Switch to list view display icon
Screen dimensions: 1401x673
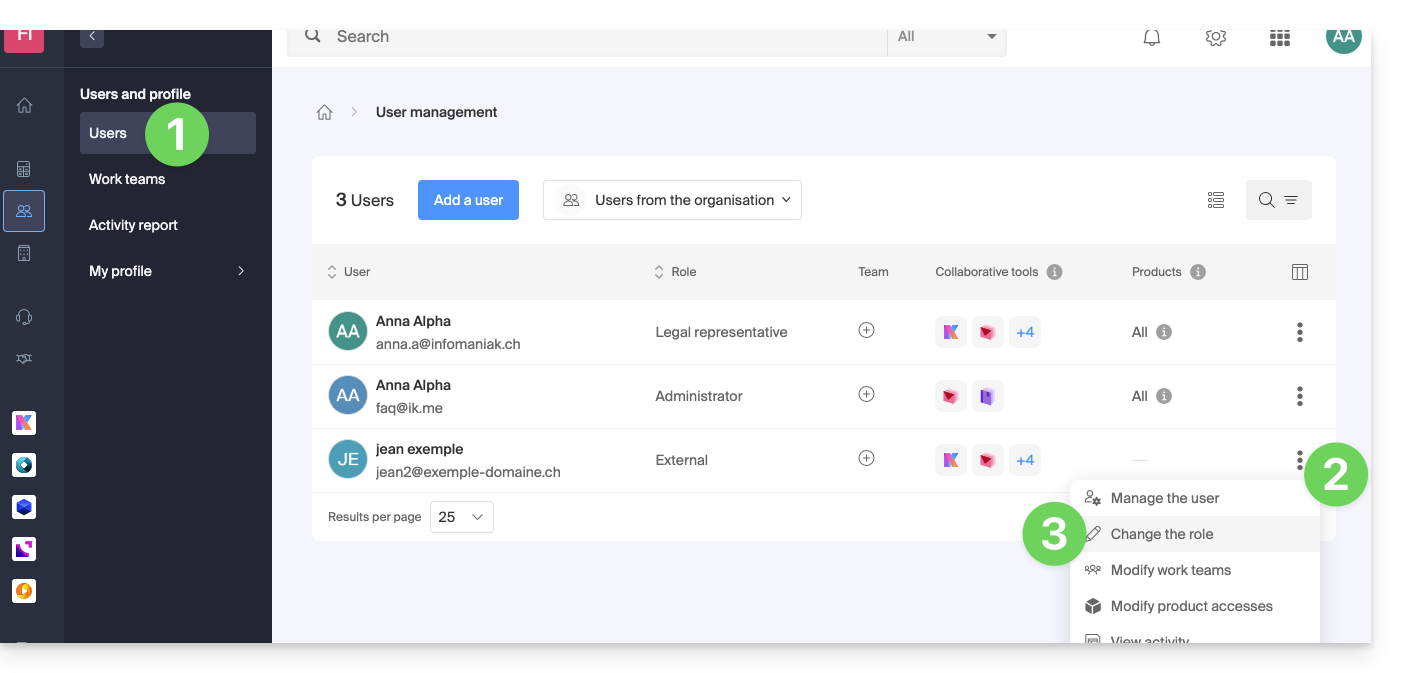[x=1216, y=200]
